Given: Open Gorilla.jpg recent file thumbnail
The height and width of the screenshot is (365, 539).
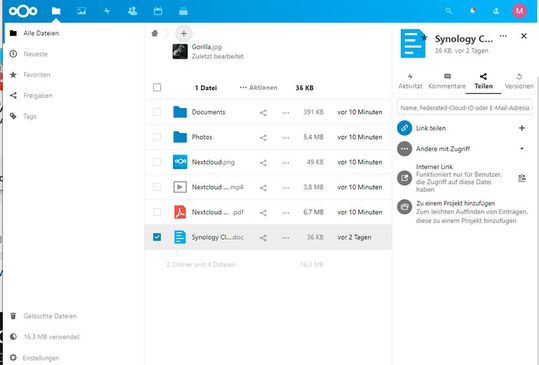Looking at the screenshot, I should click(x=180, y=52).
